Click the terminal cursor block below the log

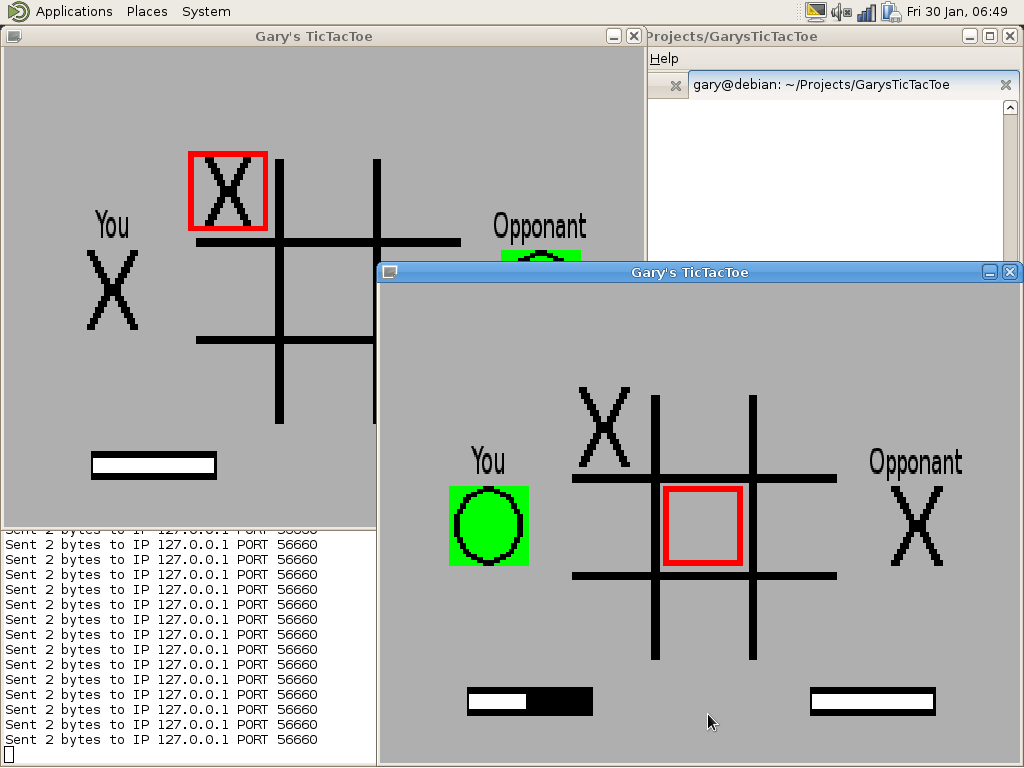pyautogui.click(x=9, y=755)
